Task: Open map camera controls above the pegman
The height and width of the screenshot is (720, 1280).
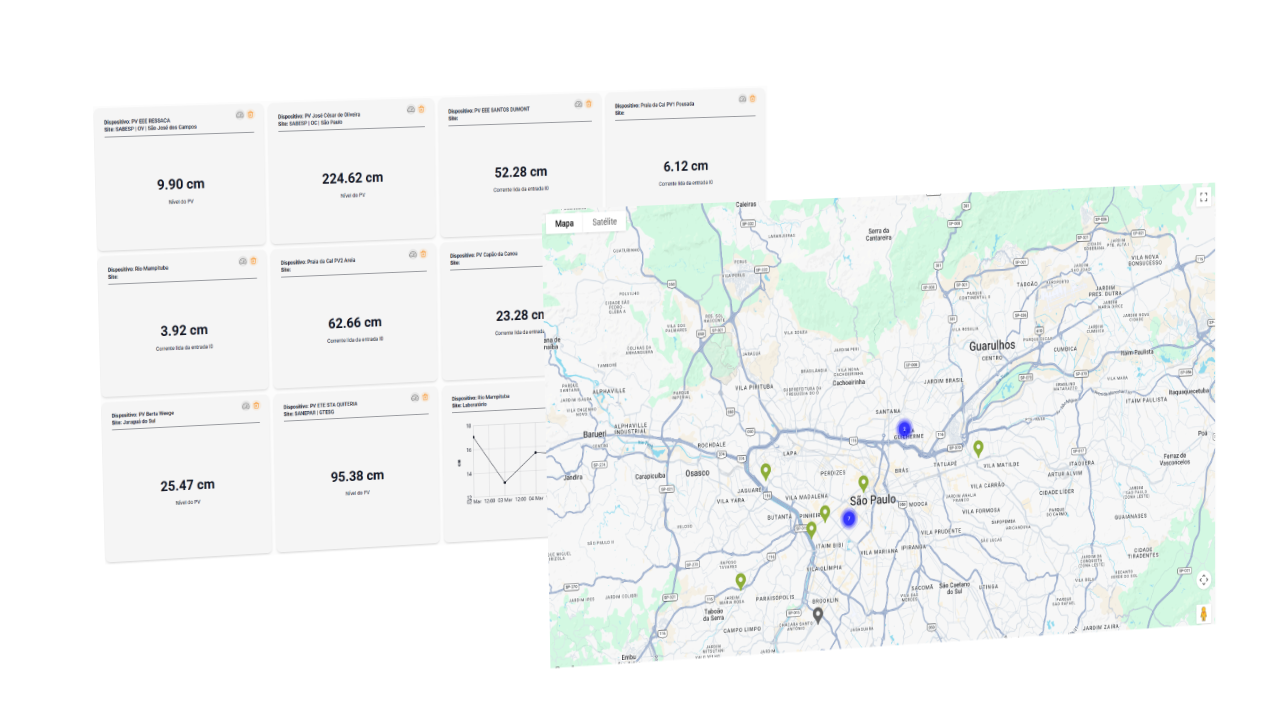Action: click(x=1203, y=580)
